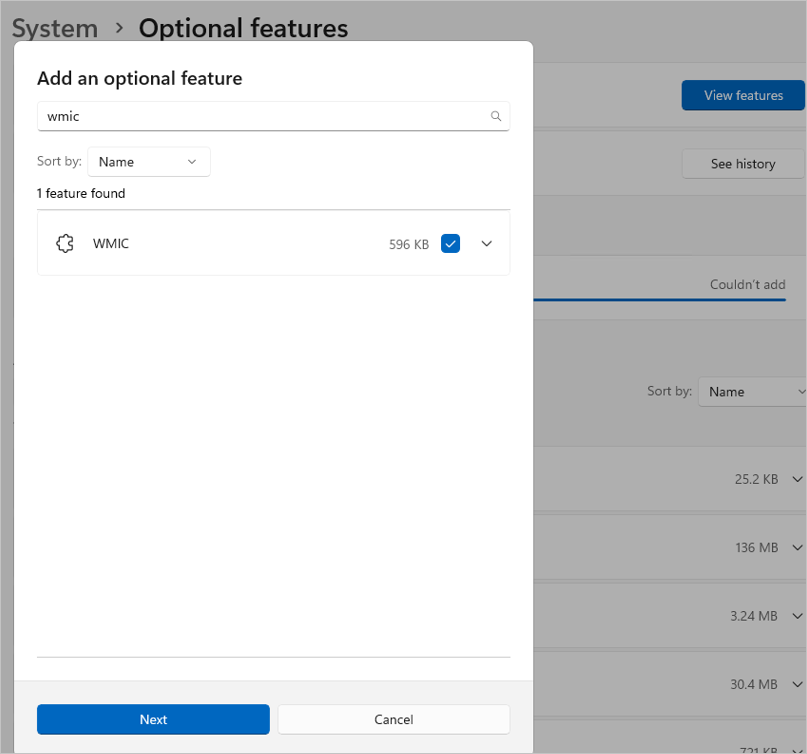Go to System breadcrumb
The width and height of the screenshot is (807, 754).
[55, 28]
